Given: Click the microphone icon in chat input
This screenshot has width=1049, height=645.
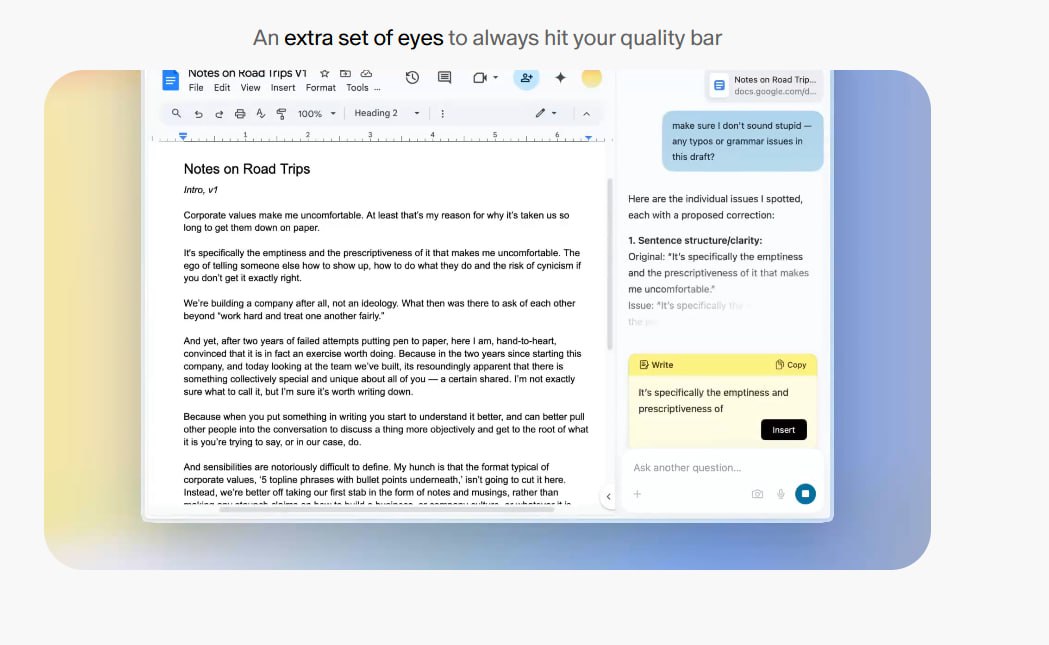Looking at the screenshot, I should click(x=781, y=494).
